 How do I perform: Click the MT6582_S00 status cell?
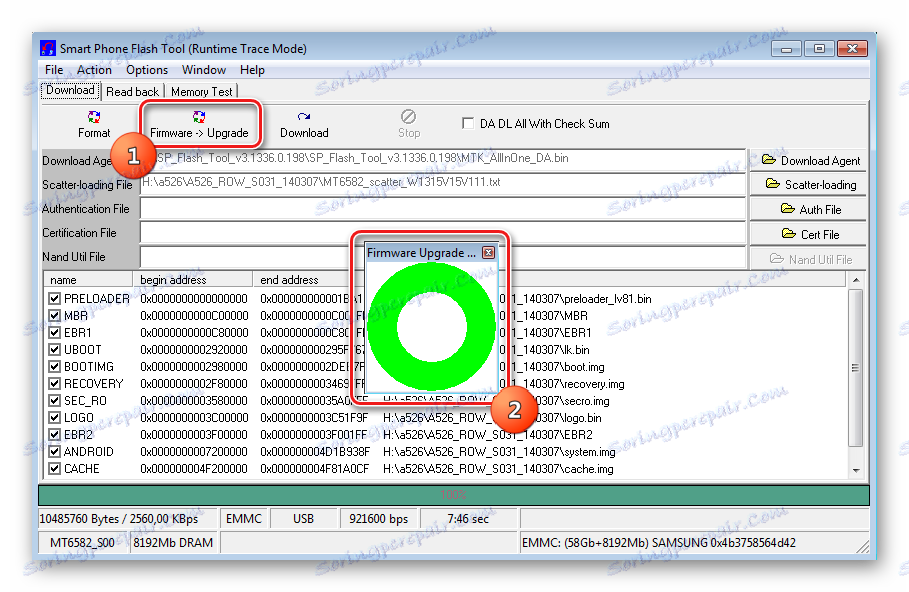pyautogui.click(x=82, y=543)
